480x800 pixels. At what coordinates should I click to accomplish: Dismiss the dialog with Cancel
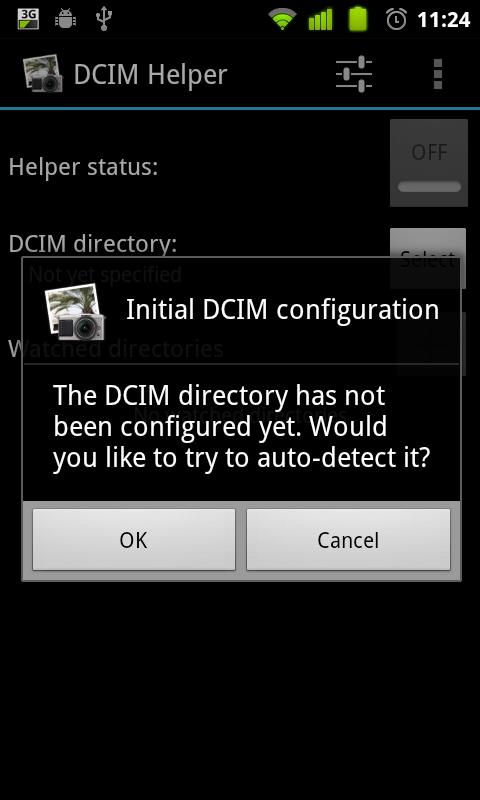coord(348,540)
